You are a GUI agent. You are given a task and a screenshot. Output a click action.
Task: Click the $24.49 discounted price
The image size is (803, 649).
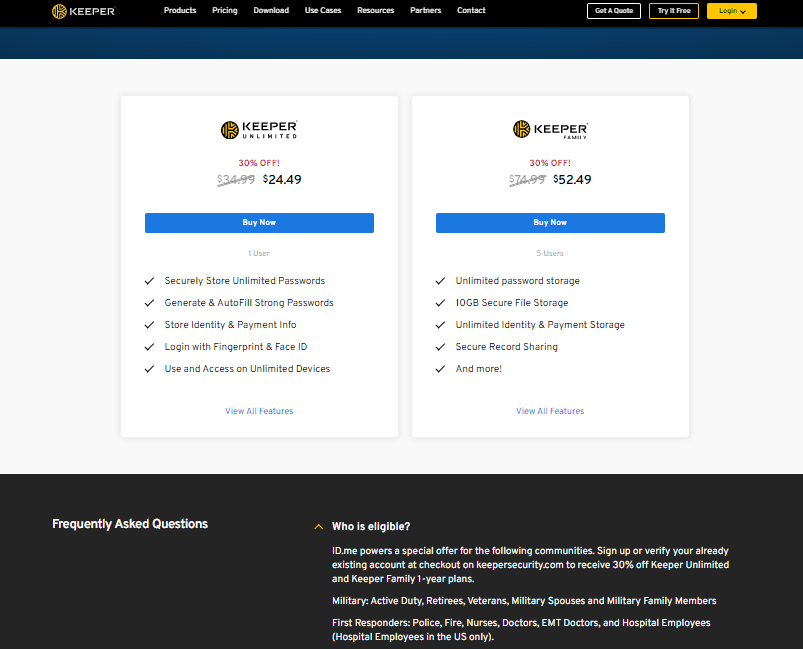[282, 179]
